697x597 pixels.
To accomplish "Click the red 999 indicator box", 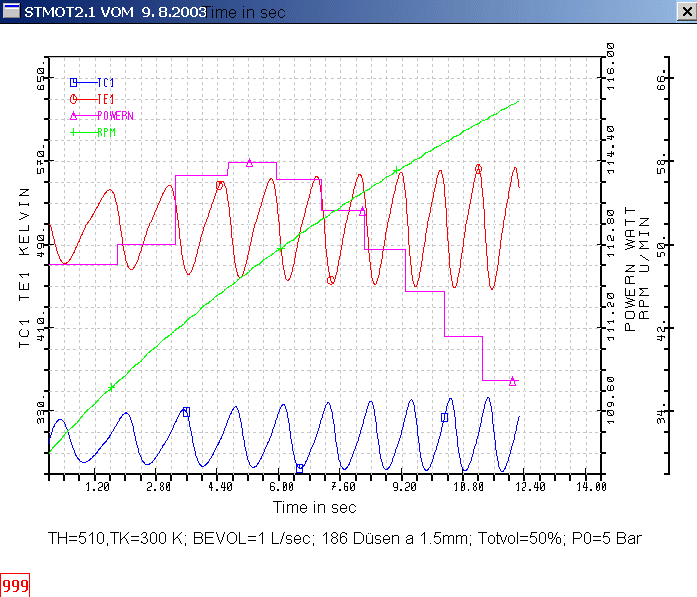I will (x=15, y=586).
